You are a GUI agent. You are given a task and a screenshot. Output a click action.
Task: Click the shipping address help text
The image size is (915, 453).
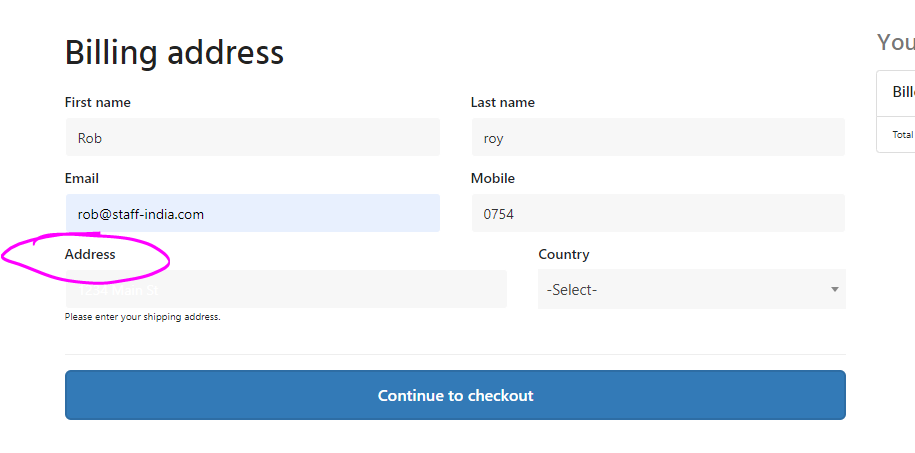click(x=142, y=317)
